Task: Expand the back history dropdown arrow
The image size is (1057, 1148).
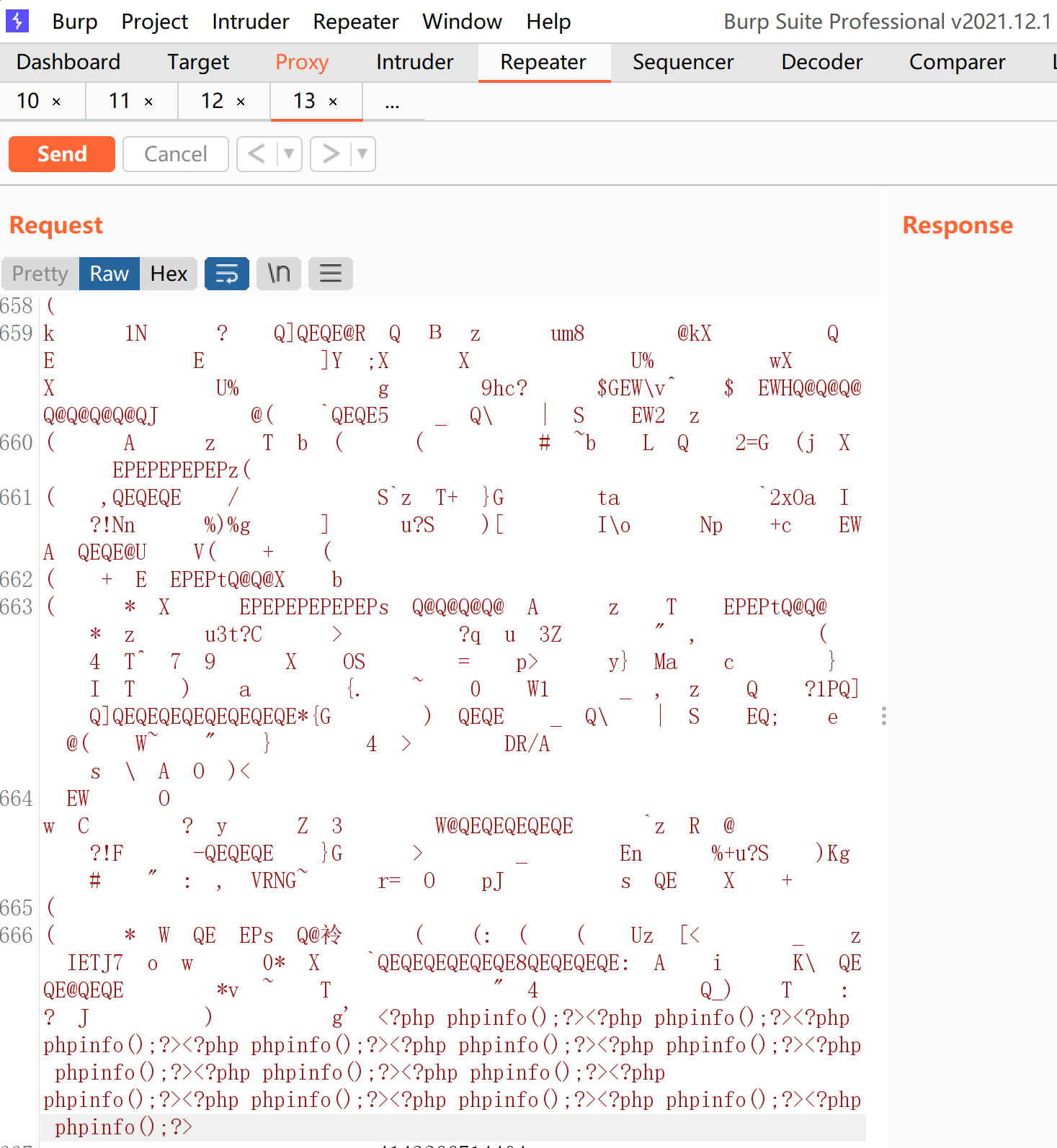Action: tap(289, 154)
